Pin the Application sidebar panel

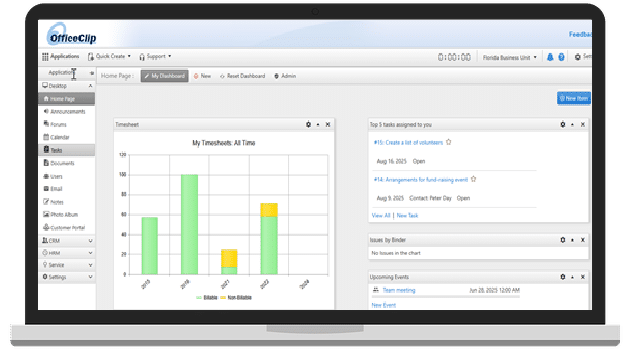92,73
